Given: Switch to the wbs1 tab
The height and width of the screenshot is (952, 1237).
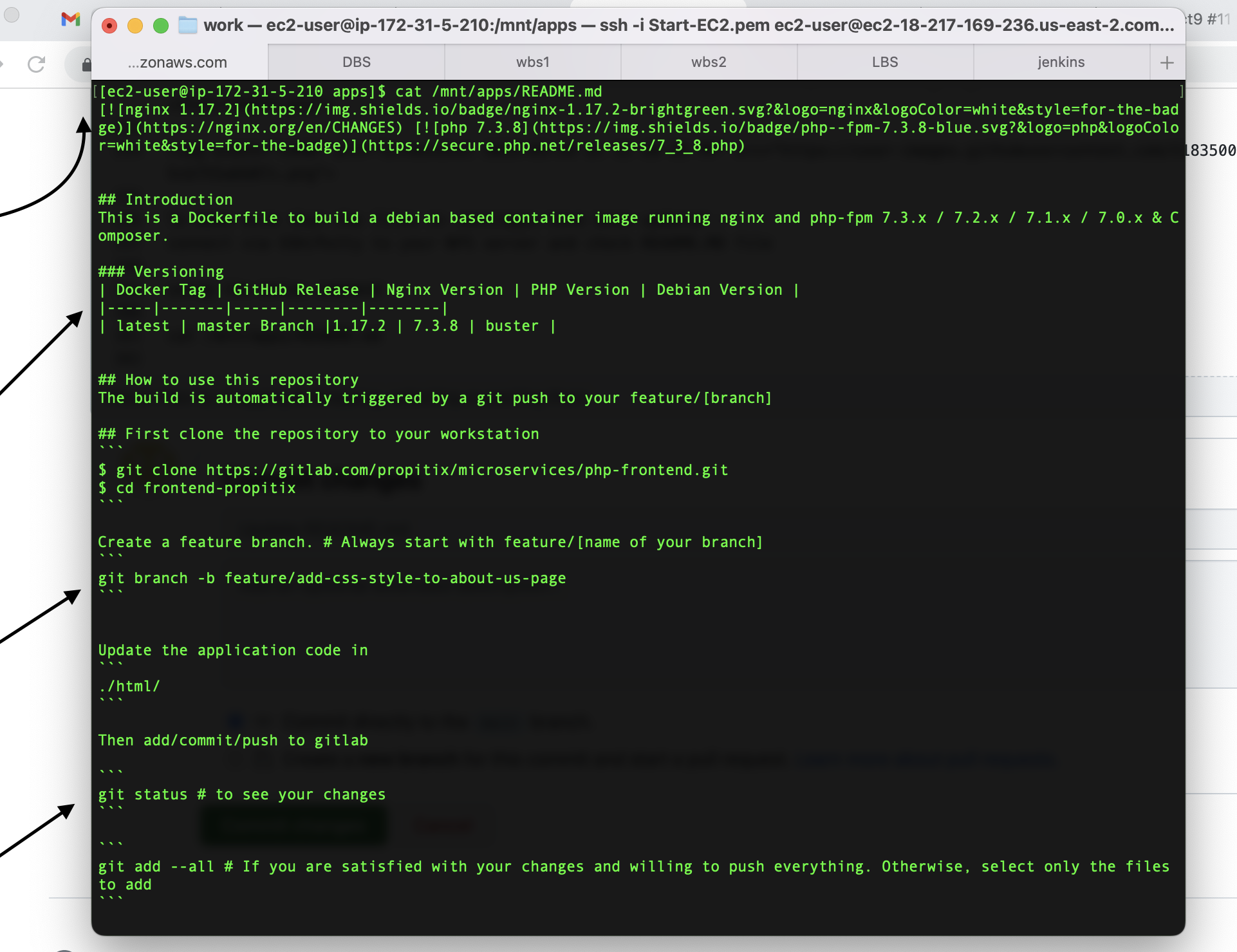Looking at the screenshot, I should pos(532,62).
